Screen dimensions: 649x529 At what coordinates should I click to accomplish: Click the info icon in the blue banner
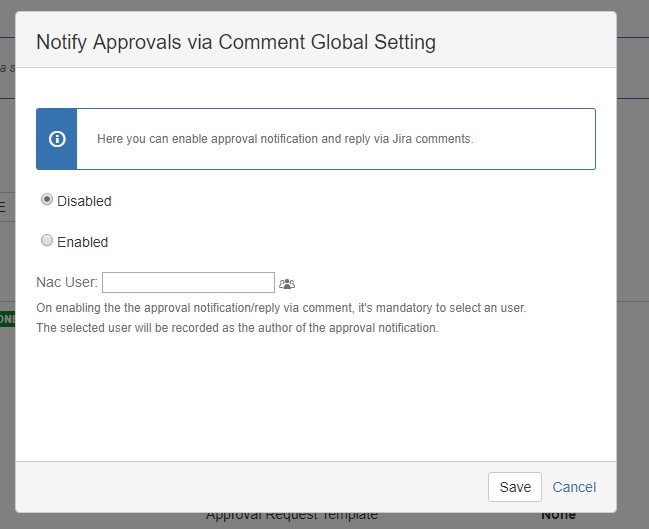tap(57, 139)
